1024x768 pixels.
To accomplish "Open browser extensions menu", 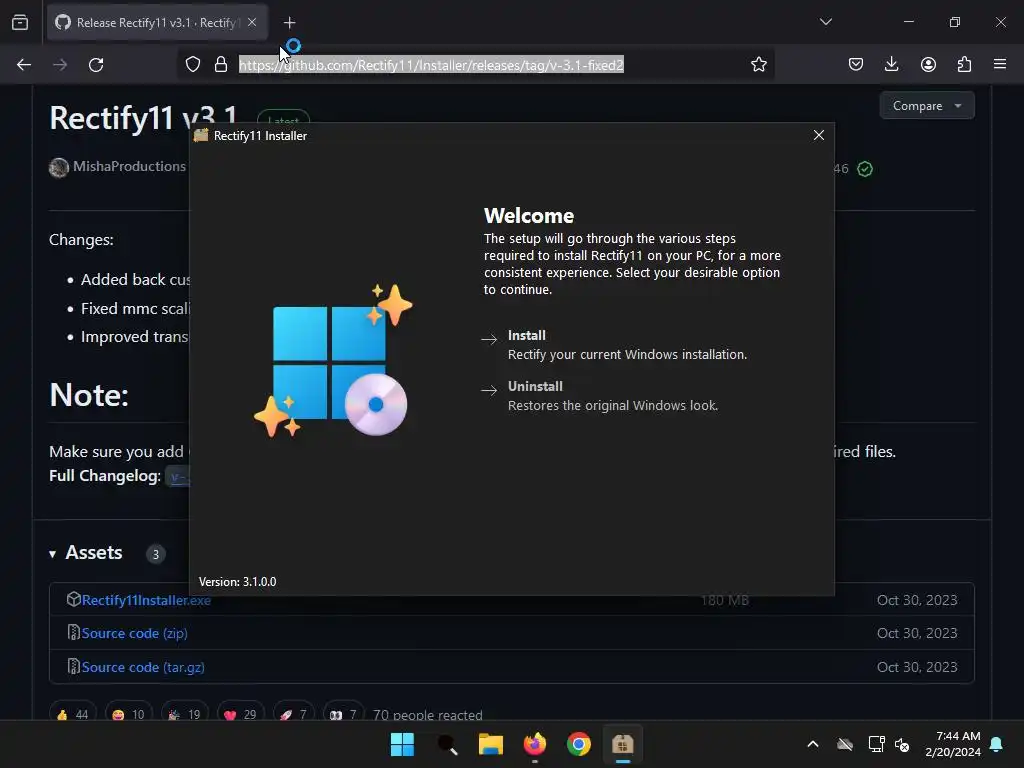I will click(x=964, y=64).
